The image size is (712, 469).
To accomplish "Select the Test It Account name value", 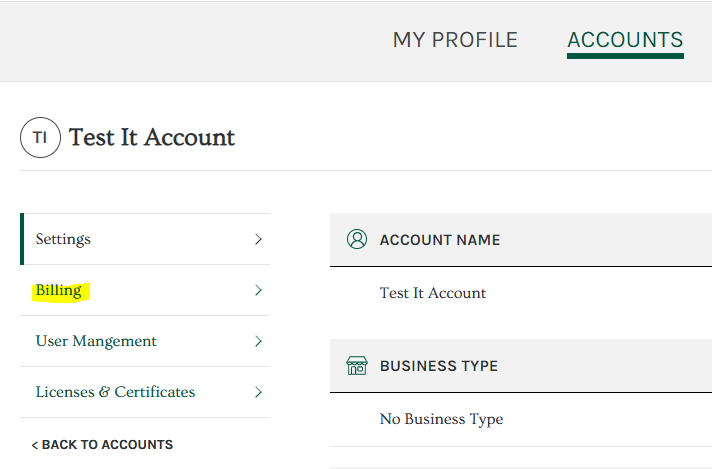I will click(x=433, y=293).
